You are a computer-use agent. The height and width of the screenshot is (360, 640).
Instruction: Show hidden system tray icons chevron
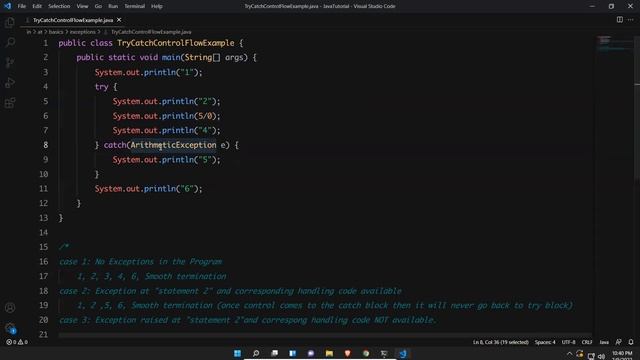coord(569,354)
